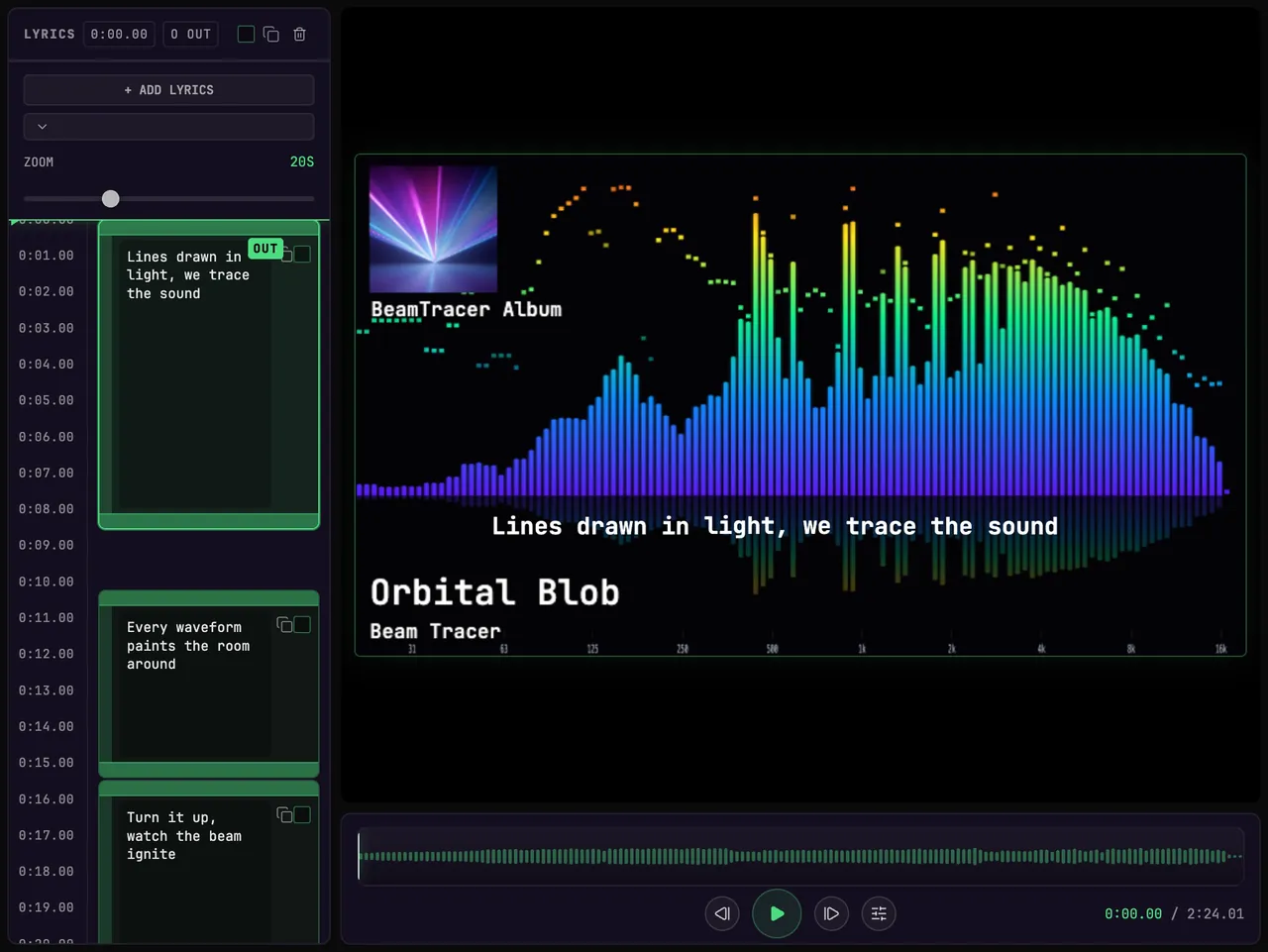Select 'Turn it up, watch the beam ignite' text
The height and width of the screenshot is (952, 1268).
click(x=184, y=836)
